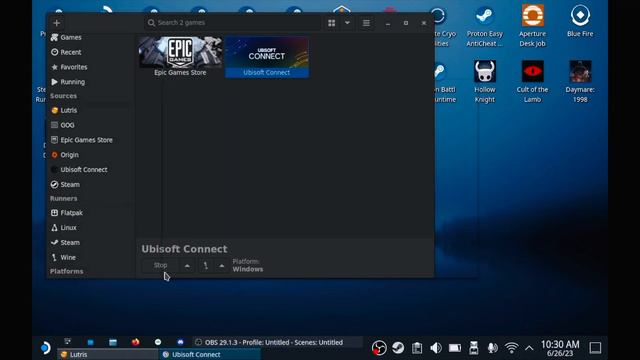This screenshot has height=360, width=640.
Task: Open the speaker volume tray icon
Action: pos(436,348)
